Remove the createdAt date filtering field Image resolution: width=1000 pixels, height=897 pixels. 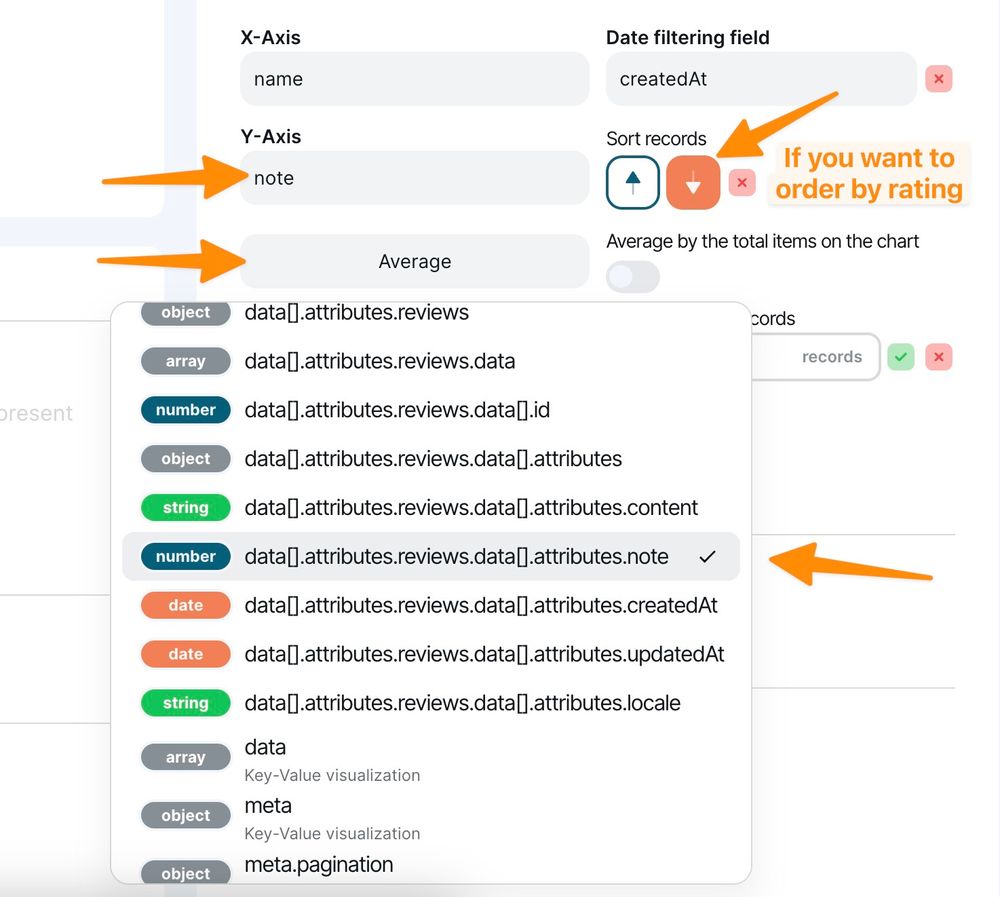938,78
